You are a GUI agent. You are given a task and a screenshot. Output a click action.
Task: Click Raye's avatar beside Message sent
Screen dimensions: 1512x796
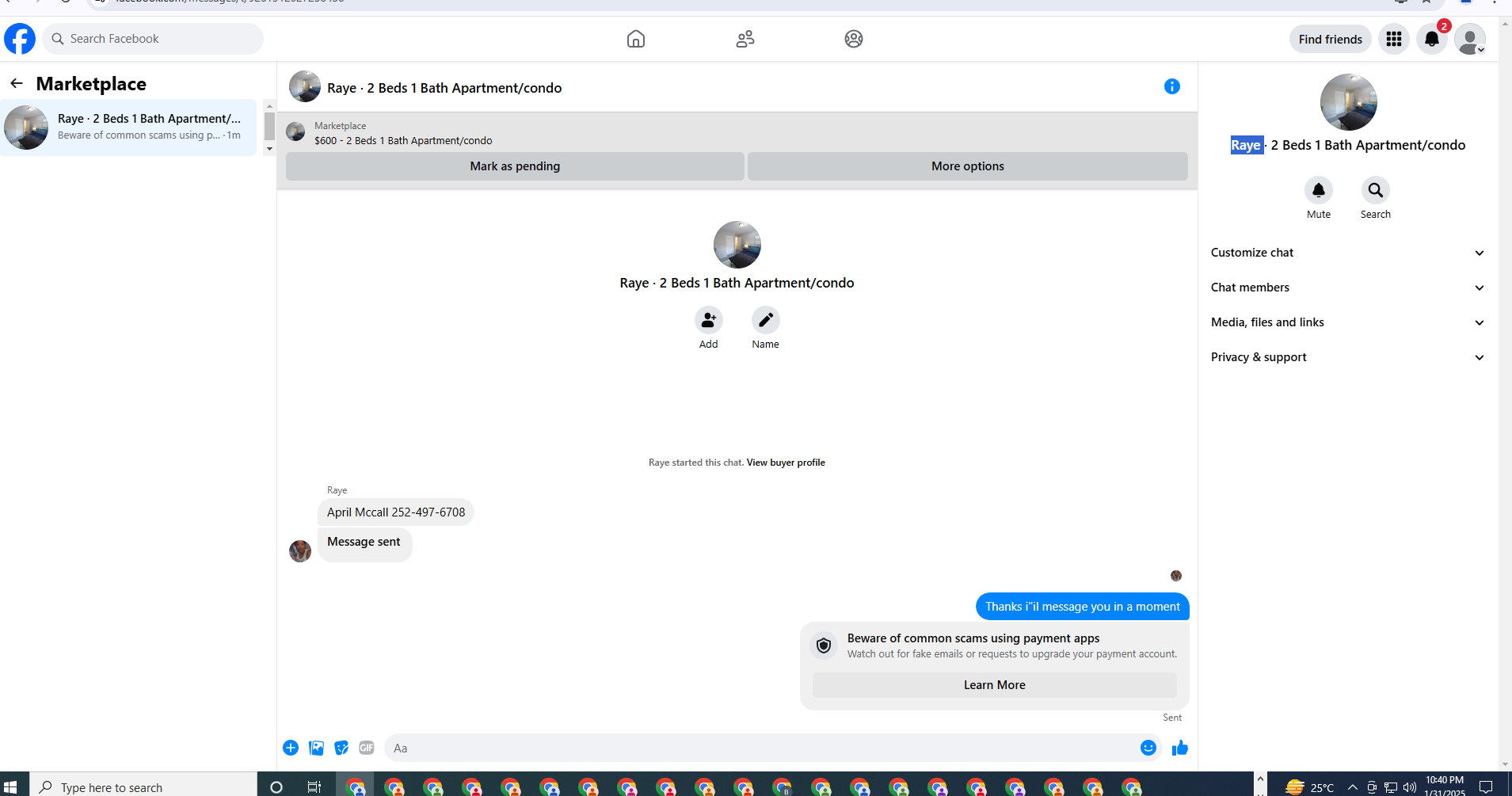coord(300,551)
